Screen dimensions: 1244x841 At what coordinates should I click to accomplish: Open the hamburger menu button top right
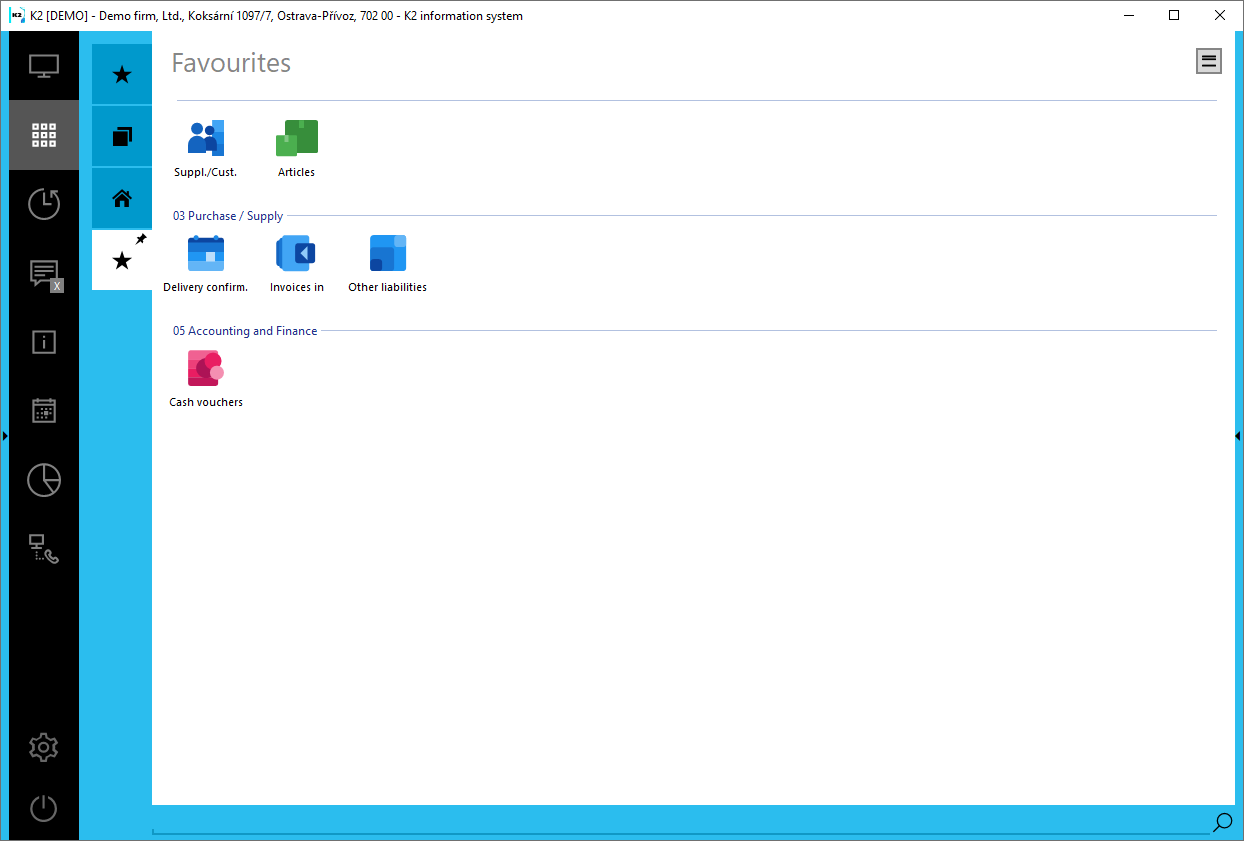[x=1209, y=61]
